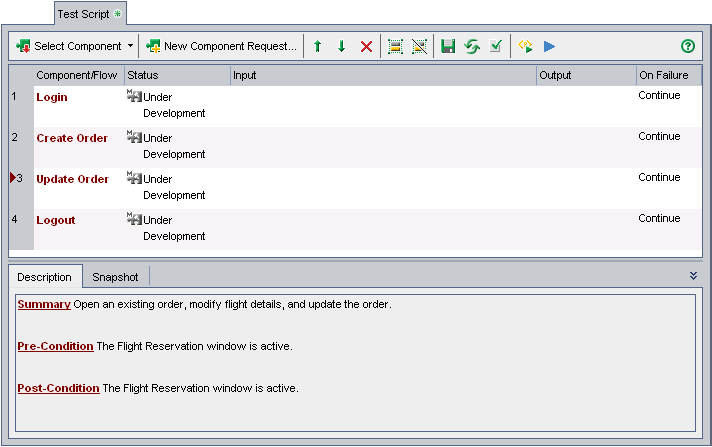Open the Select Component dropdown arrow
The height and width of the screenshot is (447, 712).
(x=131, y=46)
